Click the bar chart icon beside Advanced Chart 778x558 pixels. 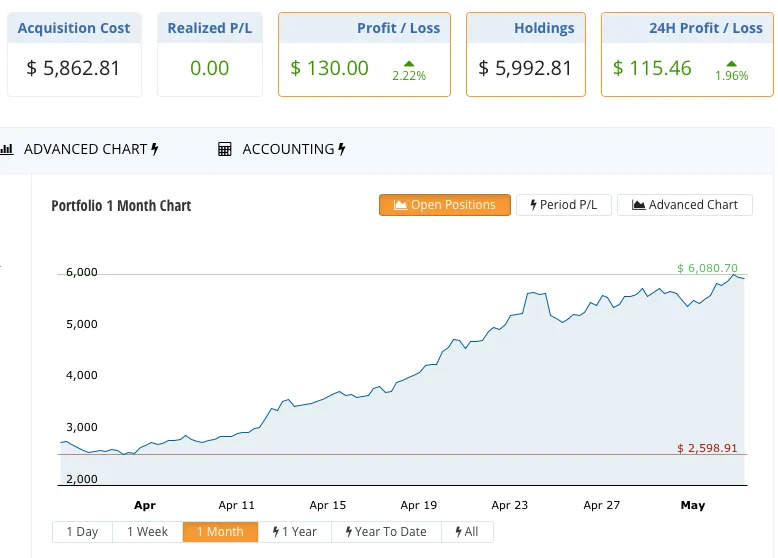point(6,149)
